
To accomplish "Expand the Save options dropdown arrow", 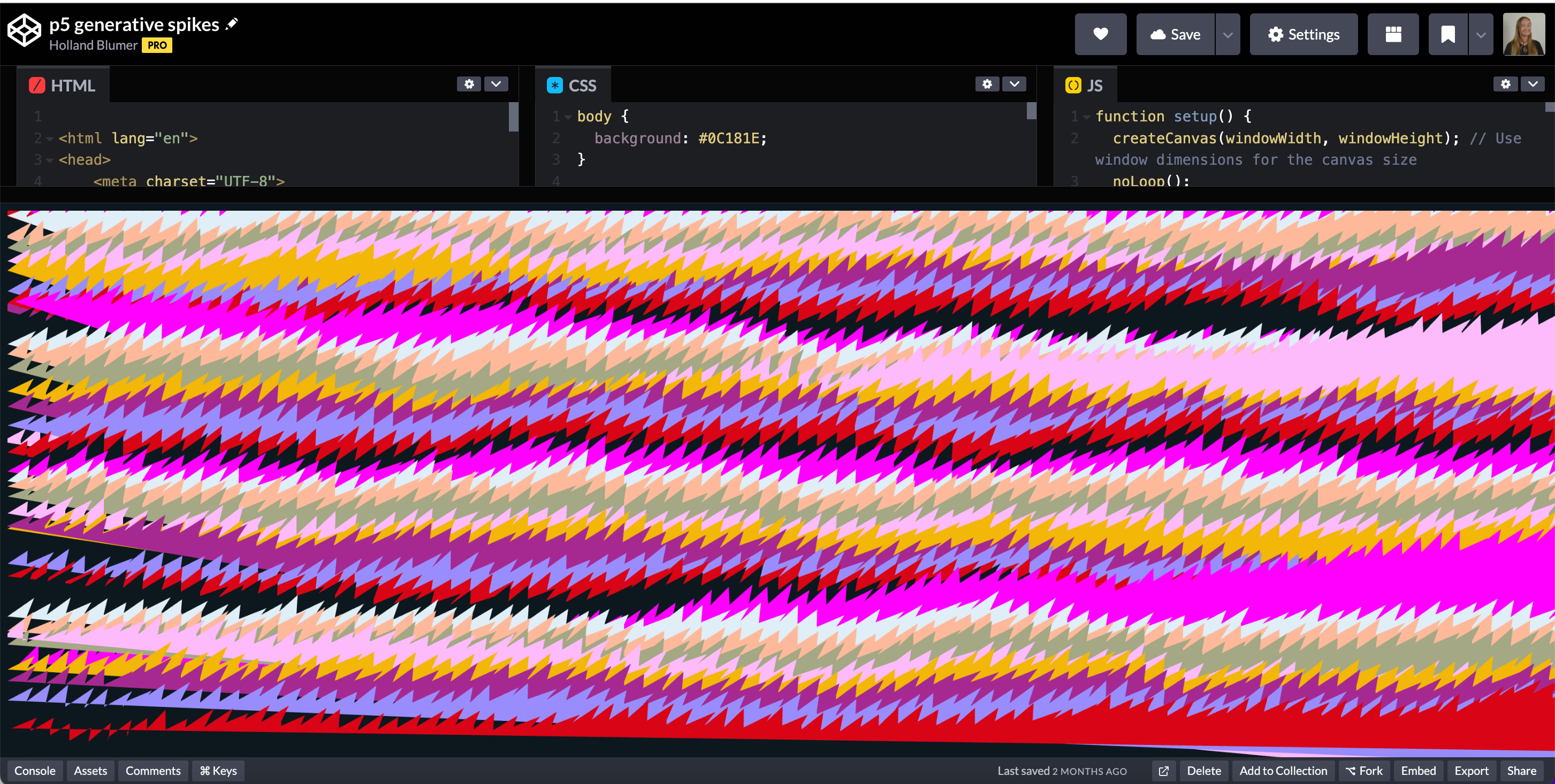I will click(x=1227, y=34).
